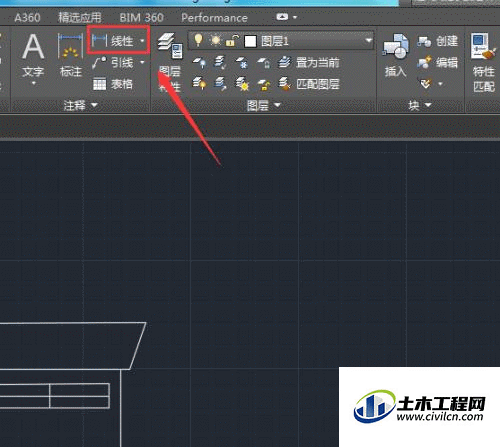
Task: Select the Performance ribbon tab
Action: click(x=214, y=18)
